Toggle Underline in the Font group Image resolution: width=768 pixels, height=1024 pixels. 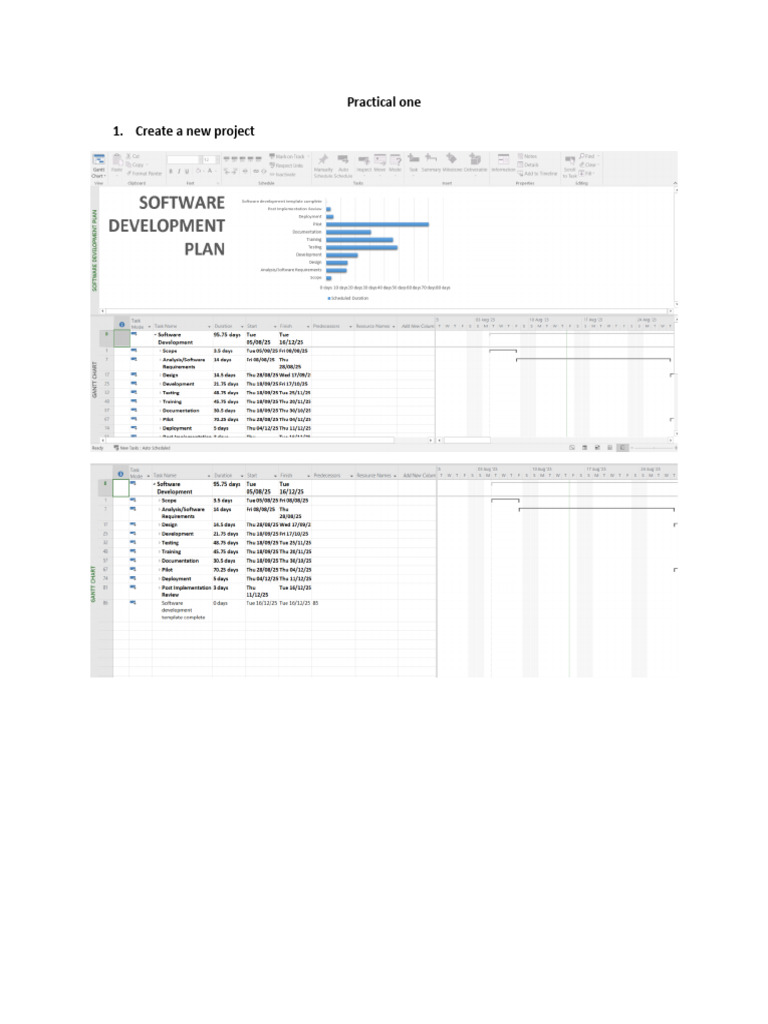coord(187,171)
